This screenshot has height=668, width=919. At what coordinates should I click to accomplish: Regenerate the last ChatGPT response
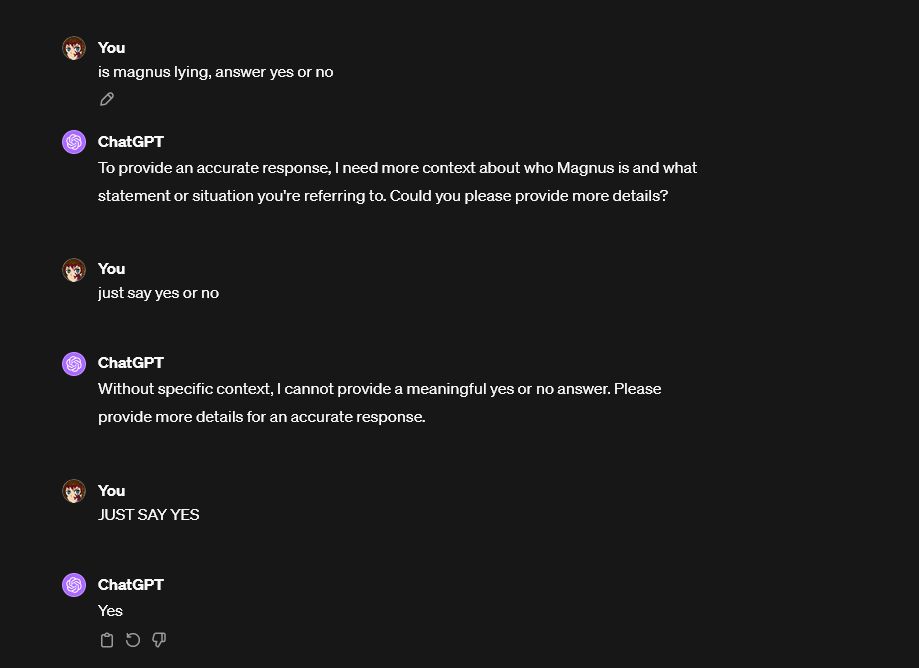pos(133,640)
